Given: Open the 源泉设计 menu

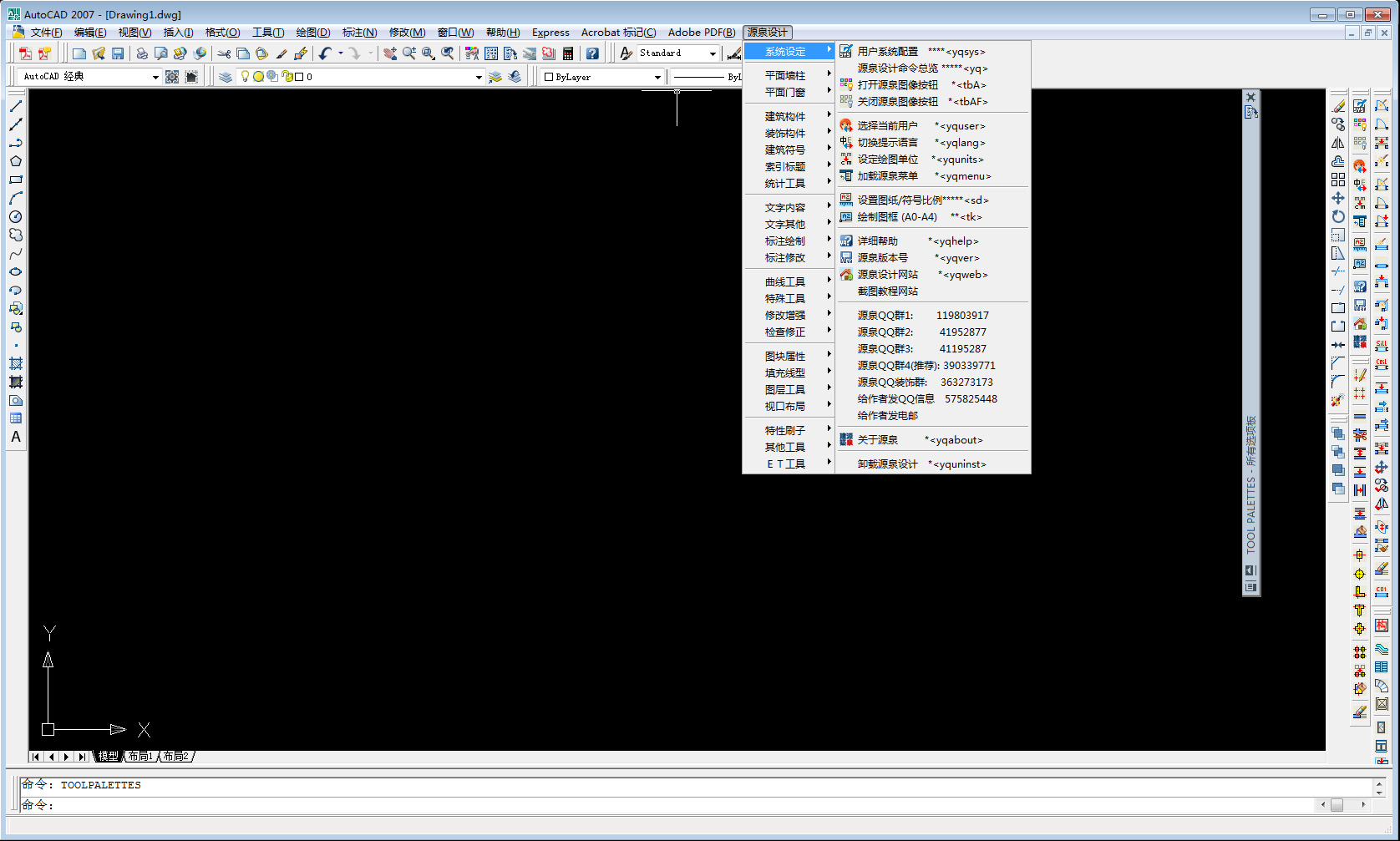Looking at the screenshot, I should click(x=767, y=33).
